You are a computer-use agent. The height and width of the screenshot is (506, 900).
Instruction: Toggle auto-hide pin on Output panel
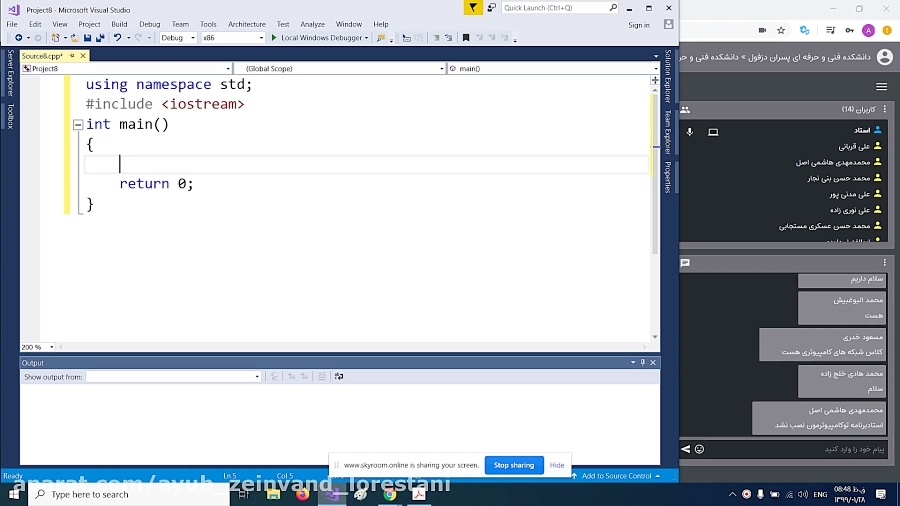pos(643,363)
